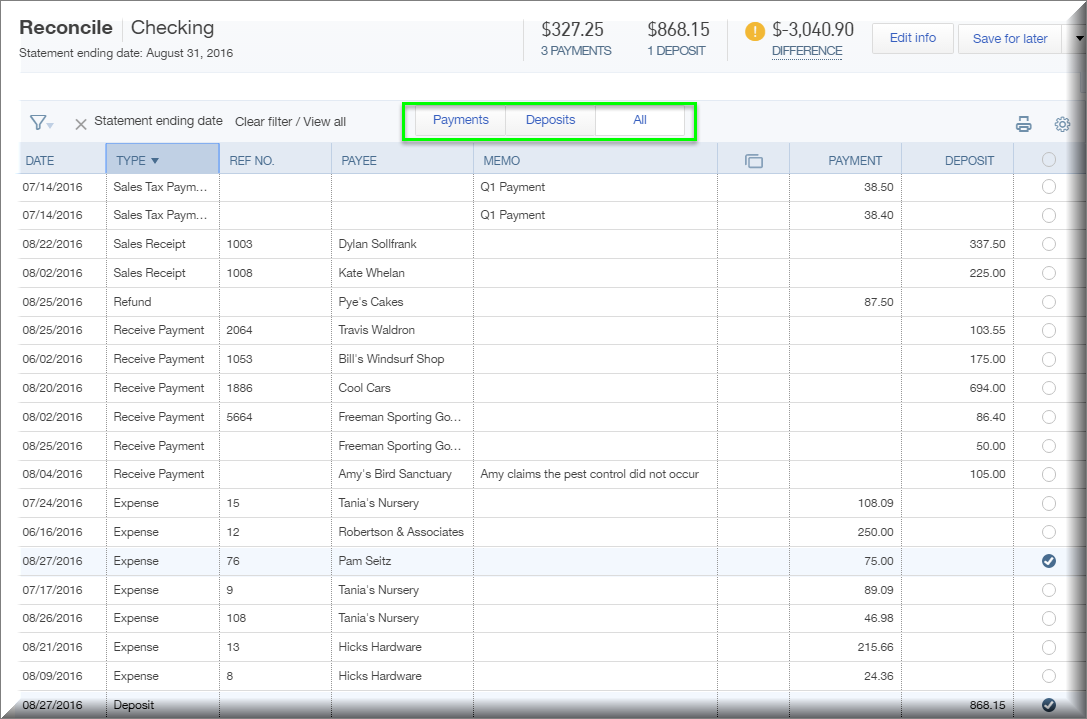
Task: Open the dropdown arrow next to filter funnel
Action: coord(50,124)
